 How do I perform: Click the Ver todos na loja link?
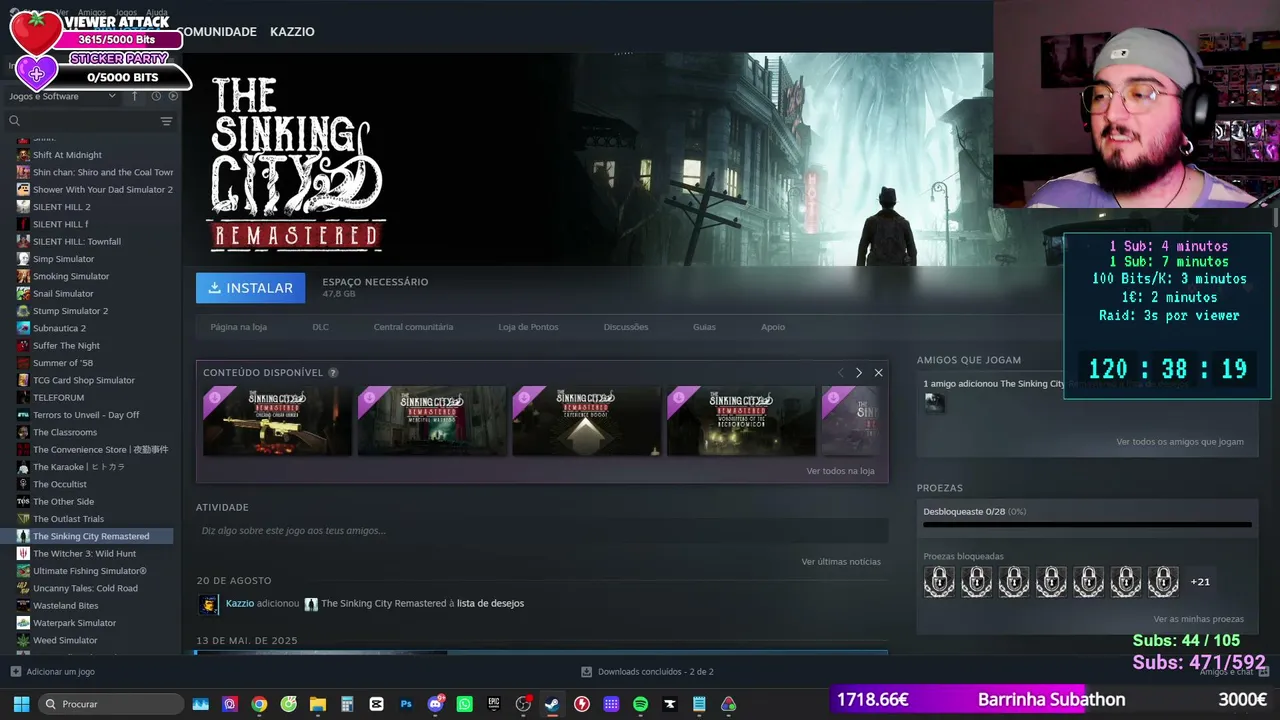point(840,471)
